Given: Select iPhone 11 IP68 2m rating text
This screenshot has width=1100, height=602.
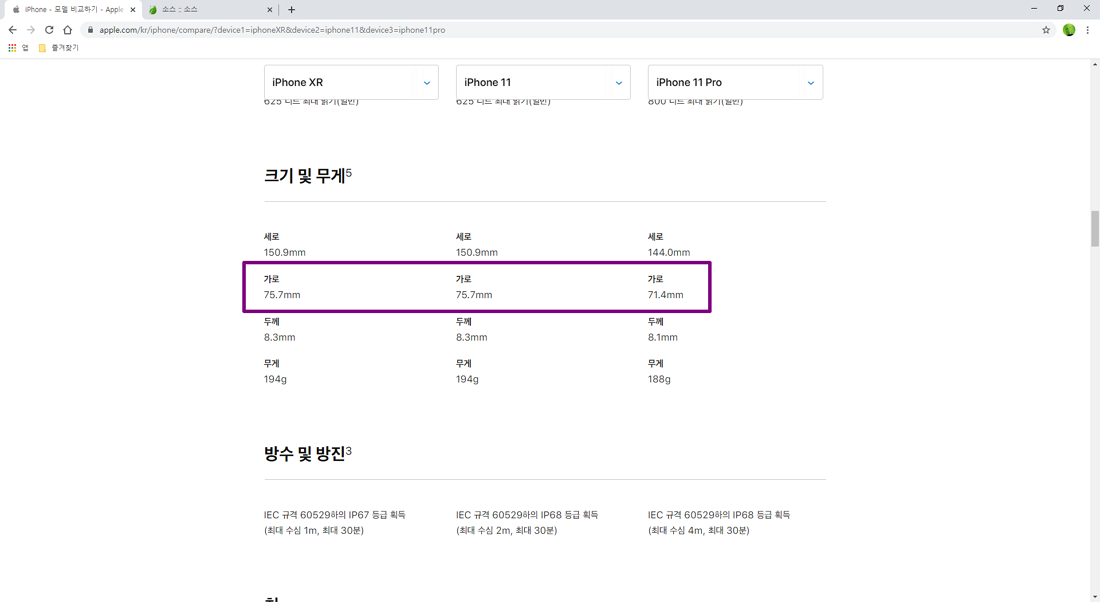Looking at the screenshot, I should [527, 522].
